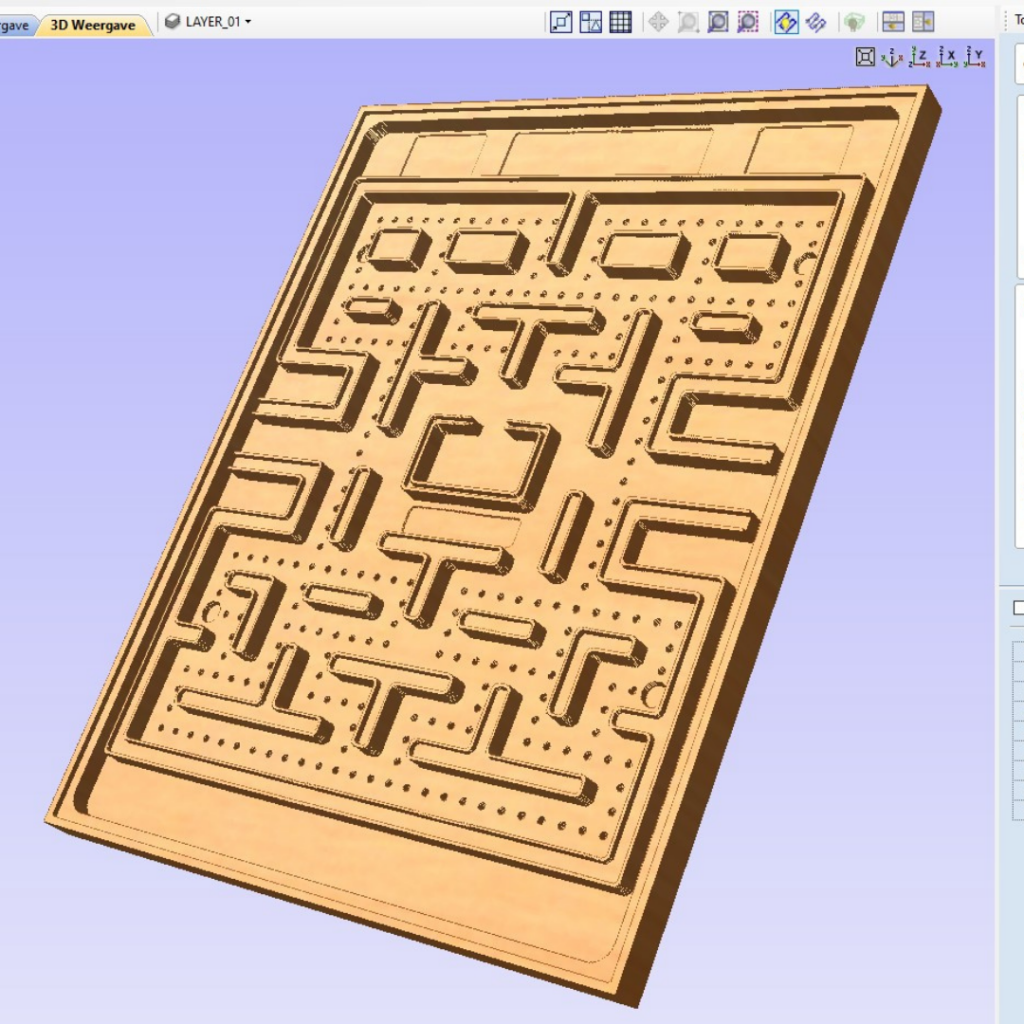Screen dimensions: 1024x1024
Task: Zoom to fit the model in viewport
Action: pos(866,57)
